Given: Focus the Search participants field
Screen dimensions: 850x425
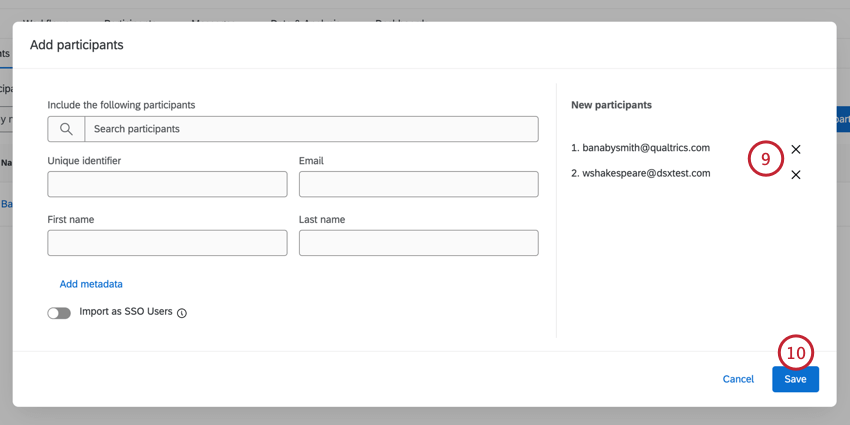Looking at the screenshot, I should 311,129.
